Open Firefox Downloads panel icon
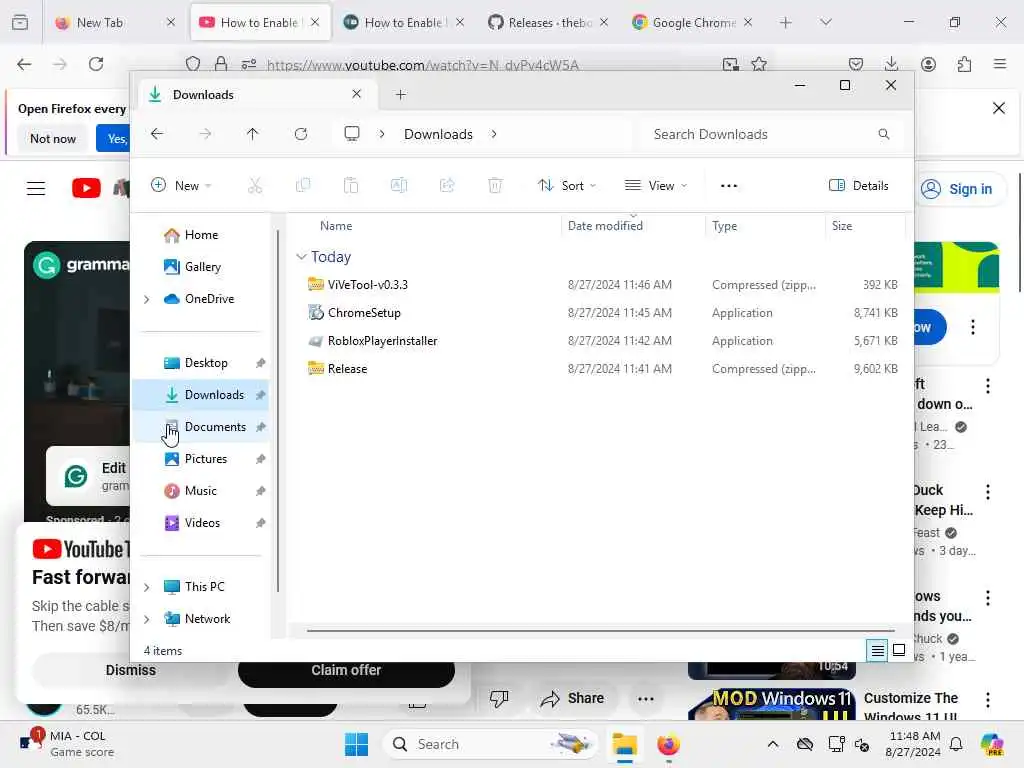This screenshot has width=1024, height=768. [891, 64]
